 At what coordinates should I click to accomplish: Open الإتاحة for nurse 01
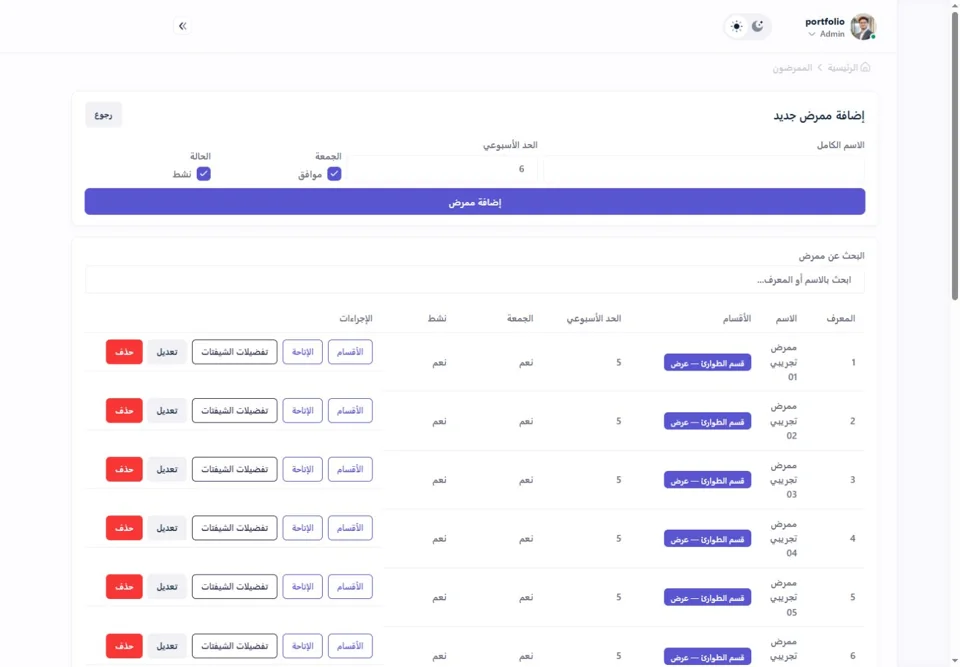pos(302,352)
